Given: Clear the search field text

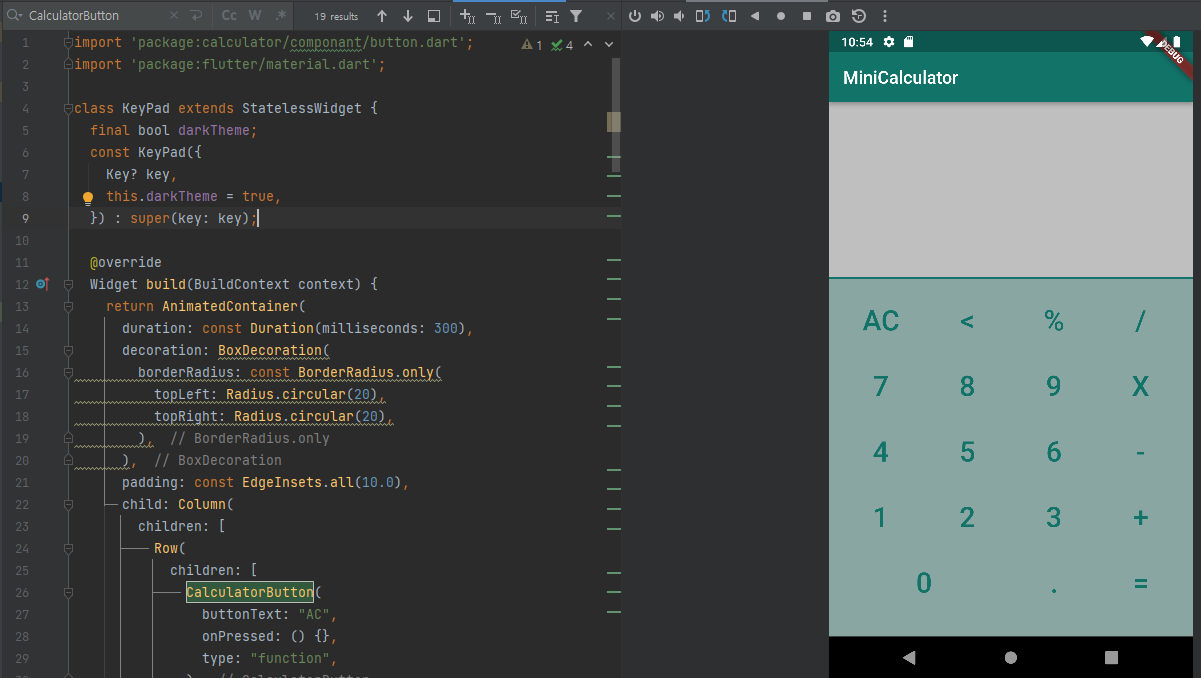Looking at the screenshot, I should 174,16.
